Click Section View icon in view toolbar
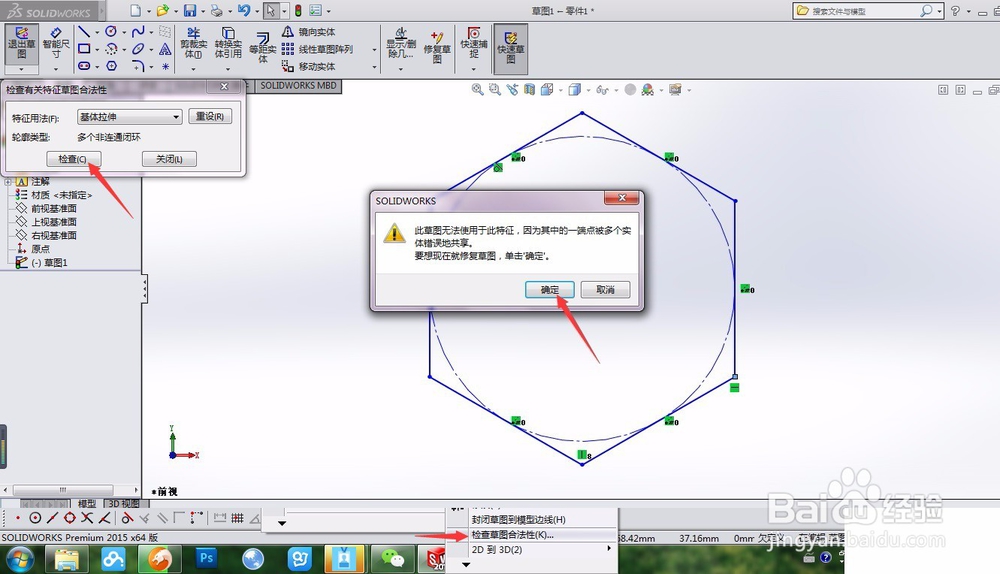 (529, 90)
